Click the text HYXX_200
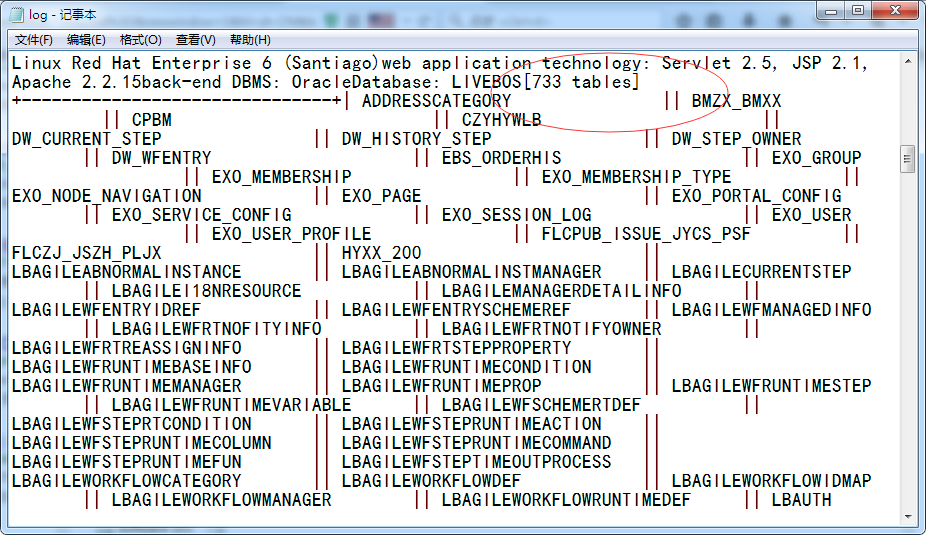This screenshot has width=926, height=535. tap(382, 253)
